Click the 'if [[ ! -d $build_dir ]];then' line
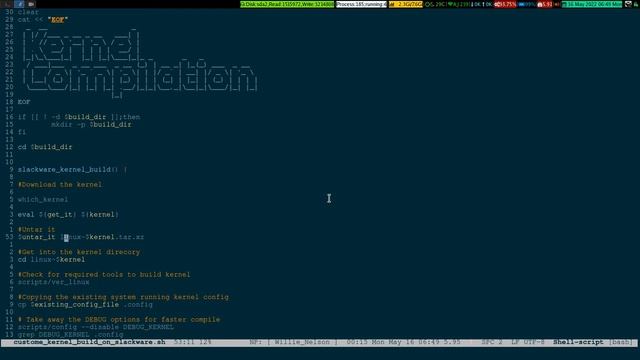640x360 pixels. coord(79,117)
